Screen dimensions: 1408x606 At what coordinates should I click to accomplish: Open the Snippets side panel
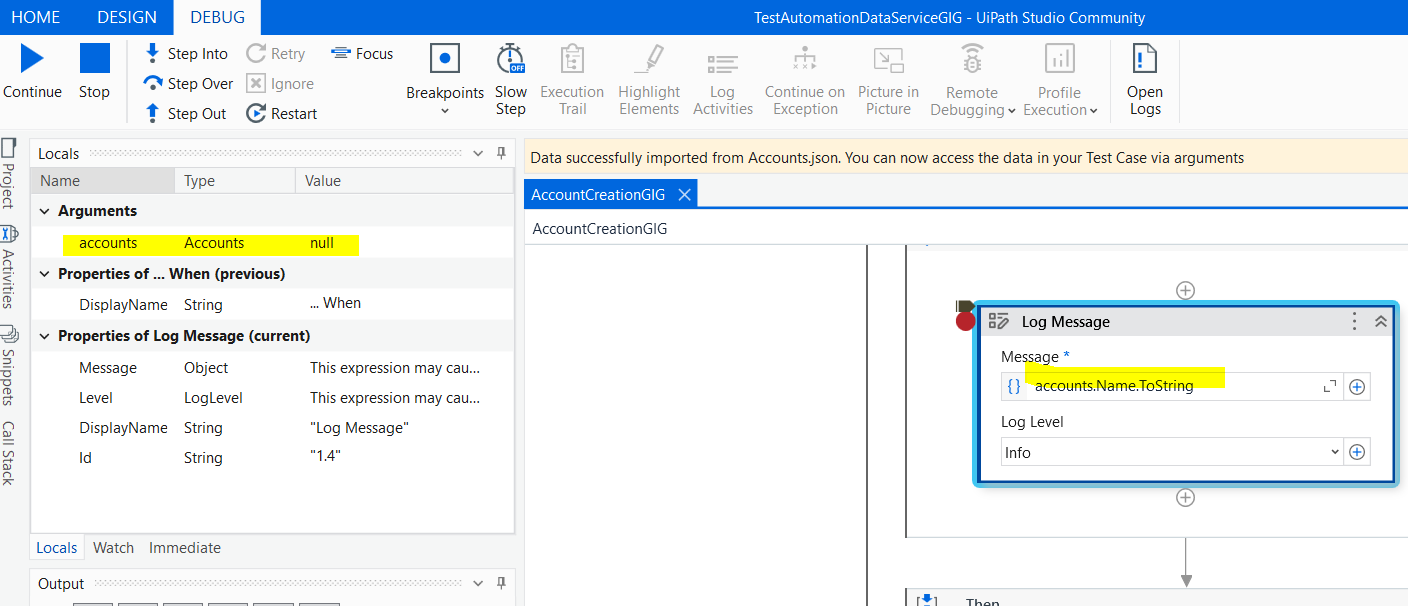[8, 365]
